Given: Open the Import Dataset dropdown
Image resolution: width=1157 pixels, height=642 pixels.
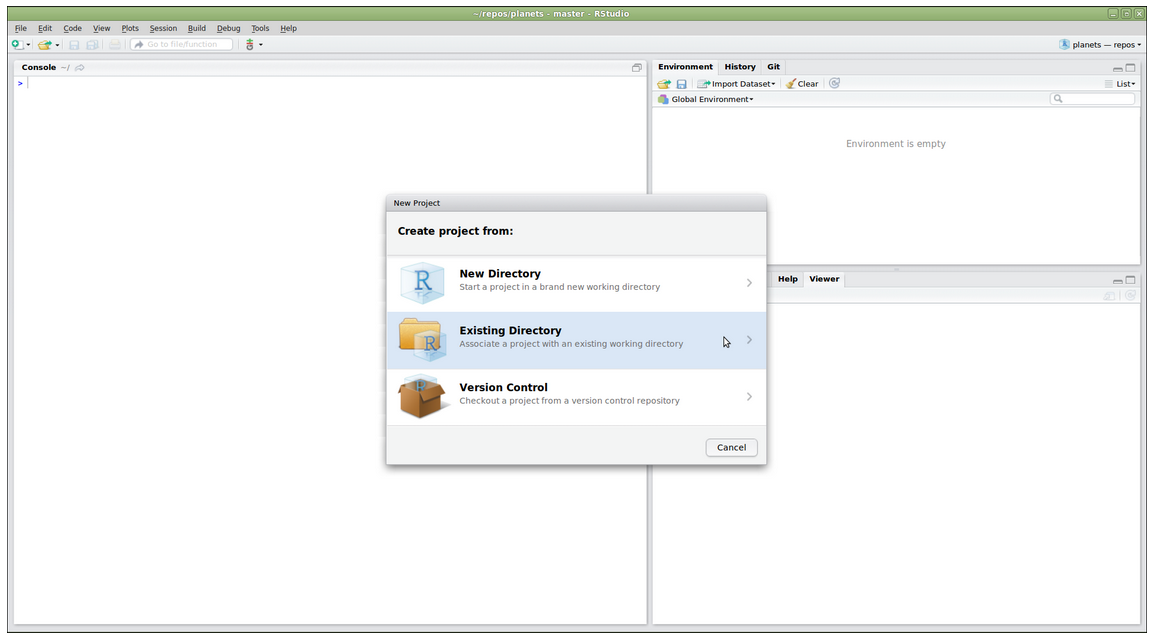Looking at the screenshot, I should (737, 84).
